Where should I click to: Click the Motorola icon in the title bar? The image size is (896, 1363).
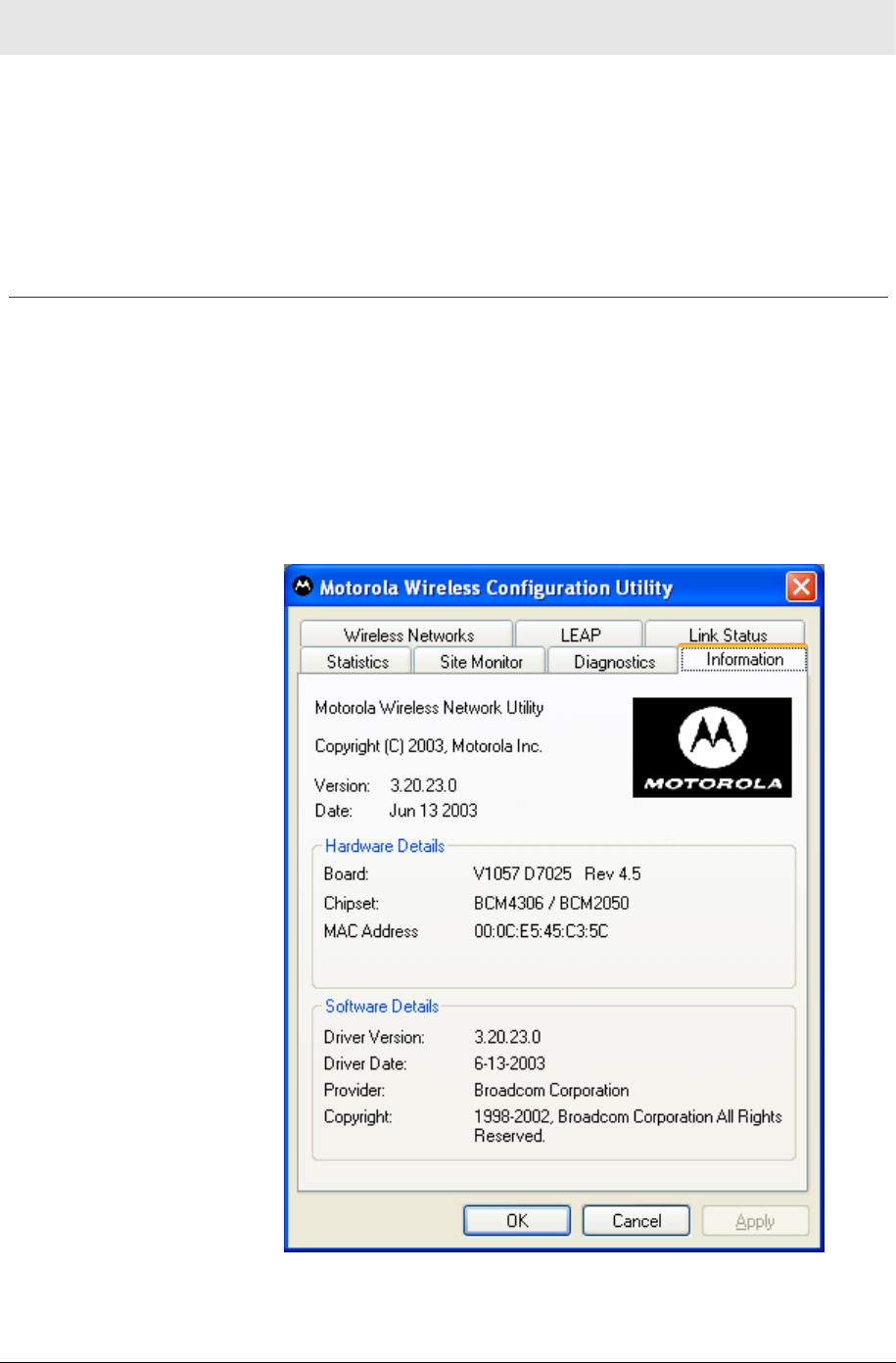304,587
